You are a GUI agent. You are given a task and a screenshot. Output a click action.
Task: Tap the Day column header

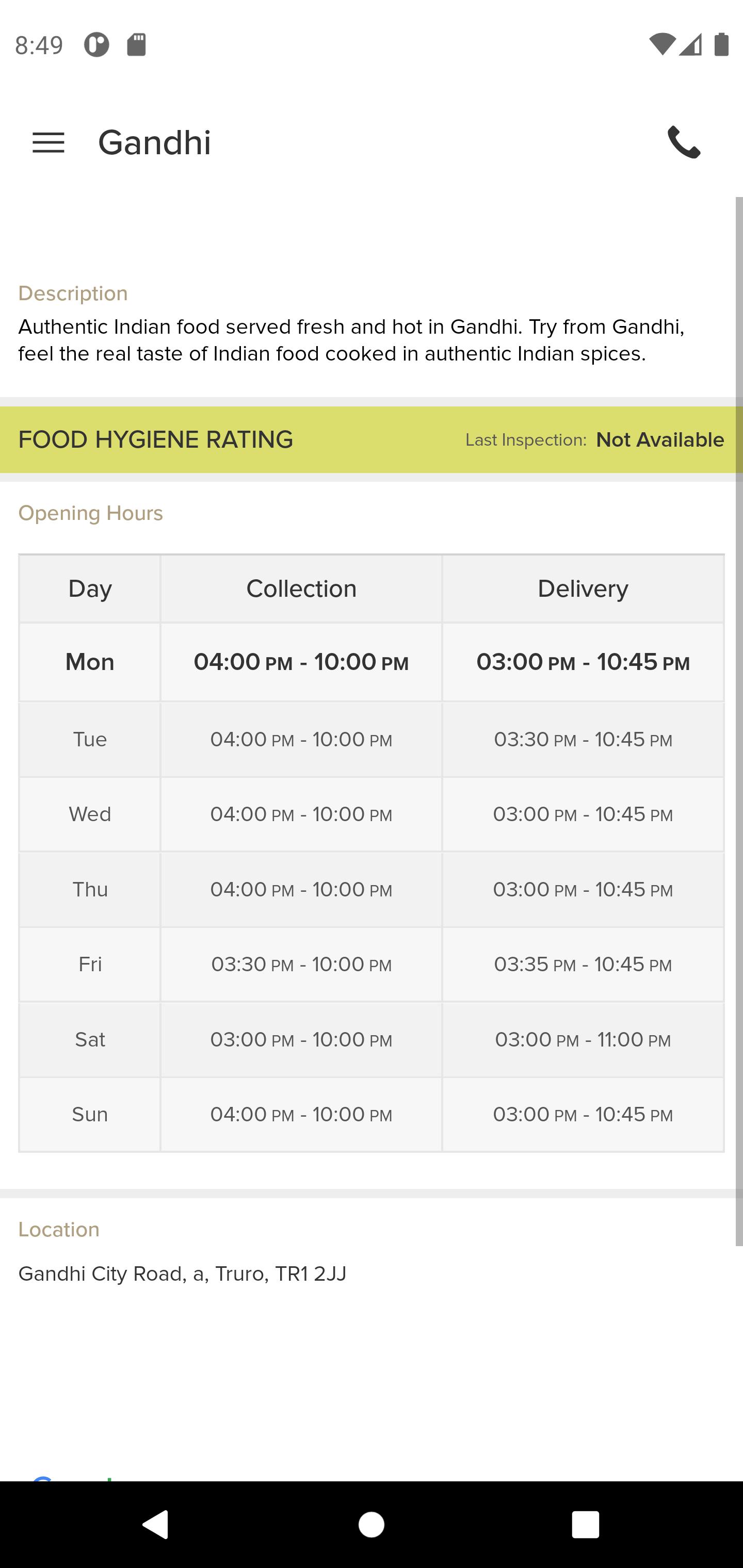click(x=90, y=589)
